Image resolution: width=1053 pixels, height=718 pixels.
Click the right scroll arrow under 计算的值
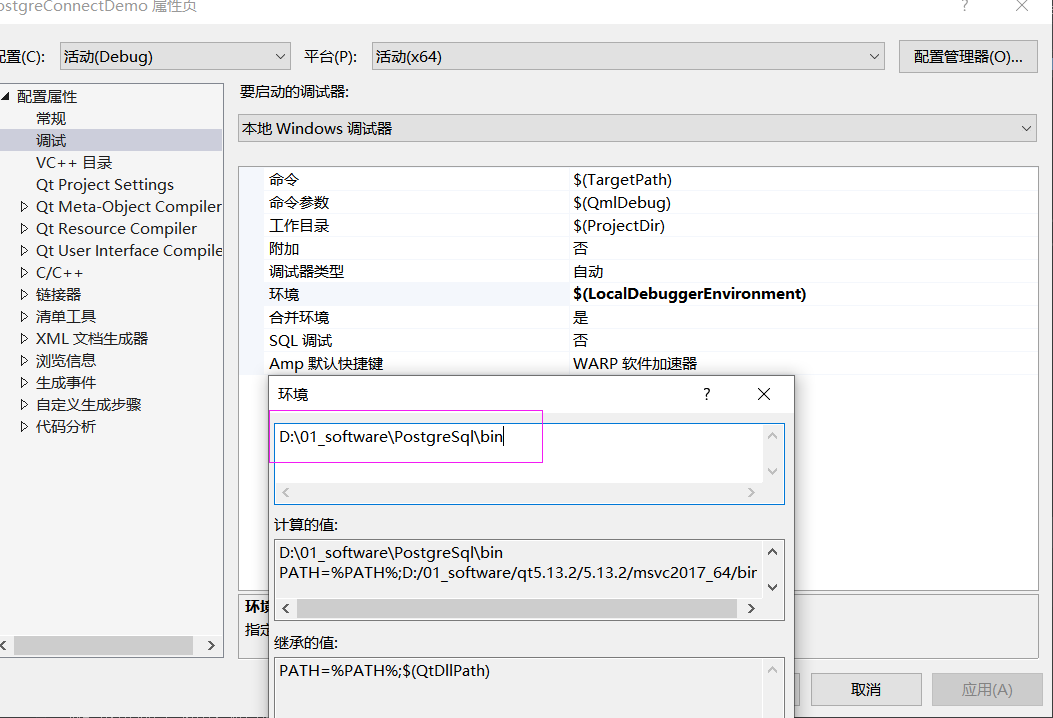point(751,608)
